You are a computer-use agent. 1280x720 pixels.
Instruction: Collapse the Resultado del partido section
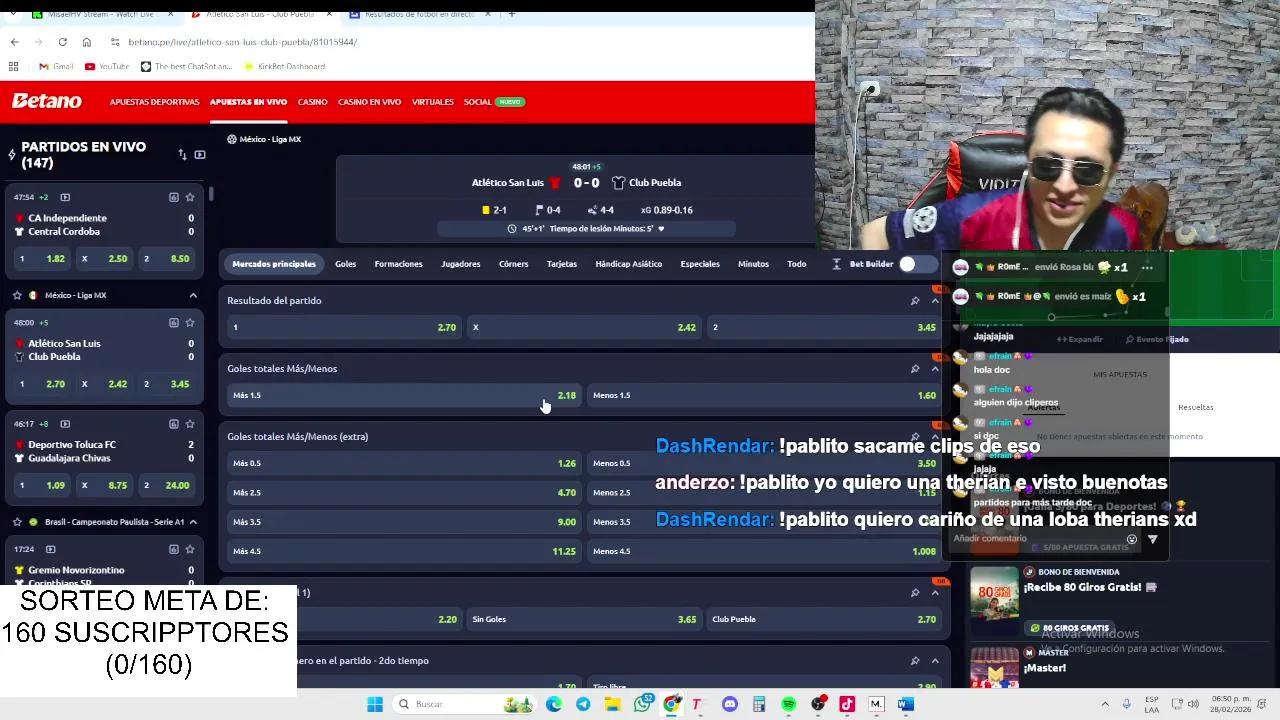(x=935, y=301)
